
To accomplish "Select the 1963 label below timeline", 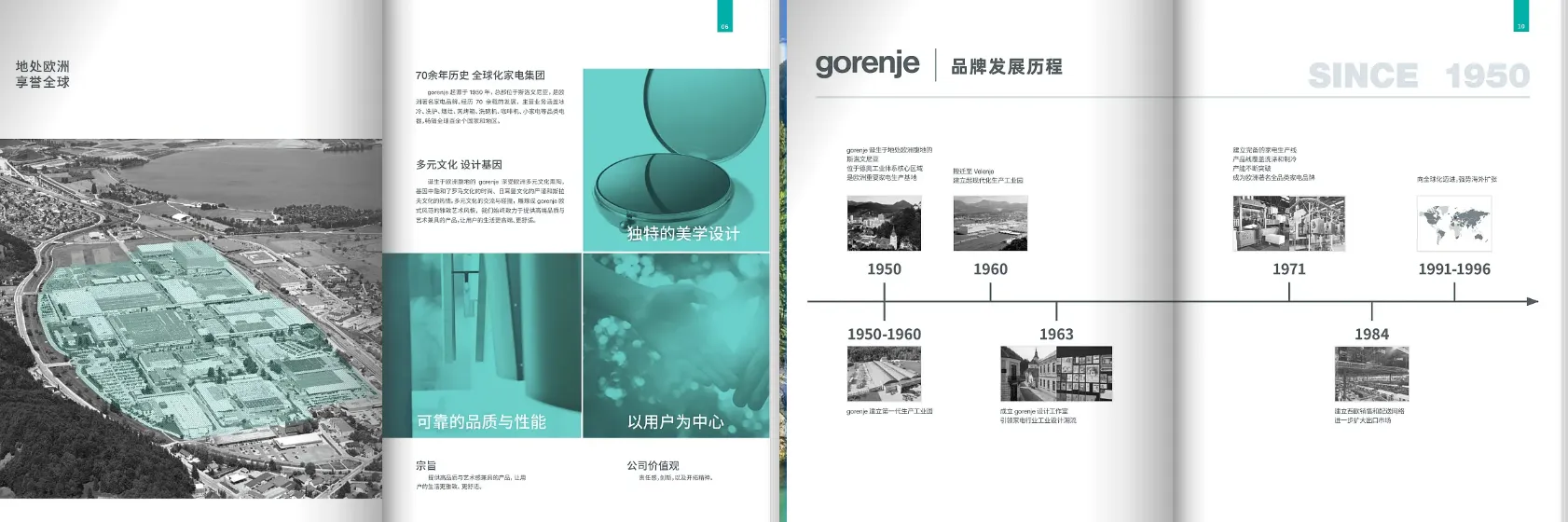I will (1056, 335).
